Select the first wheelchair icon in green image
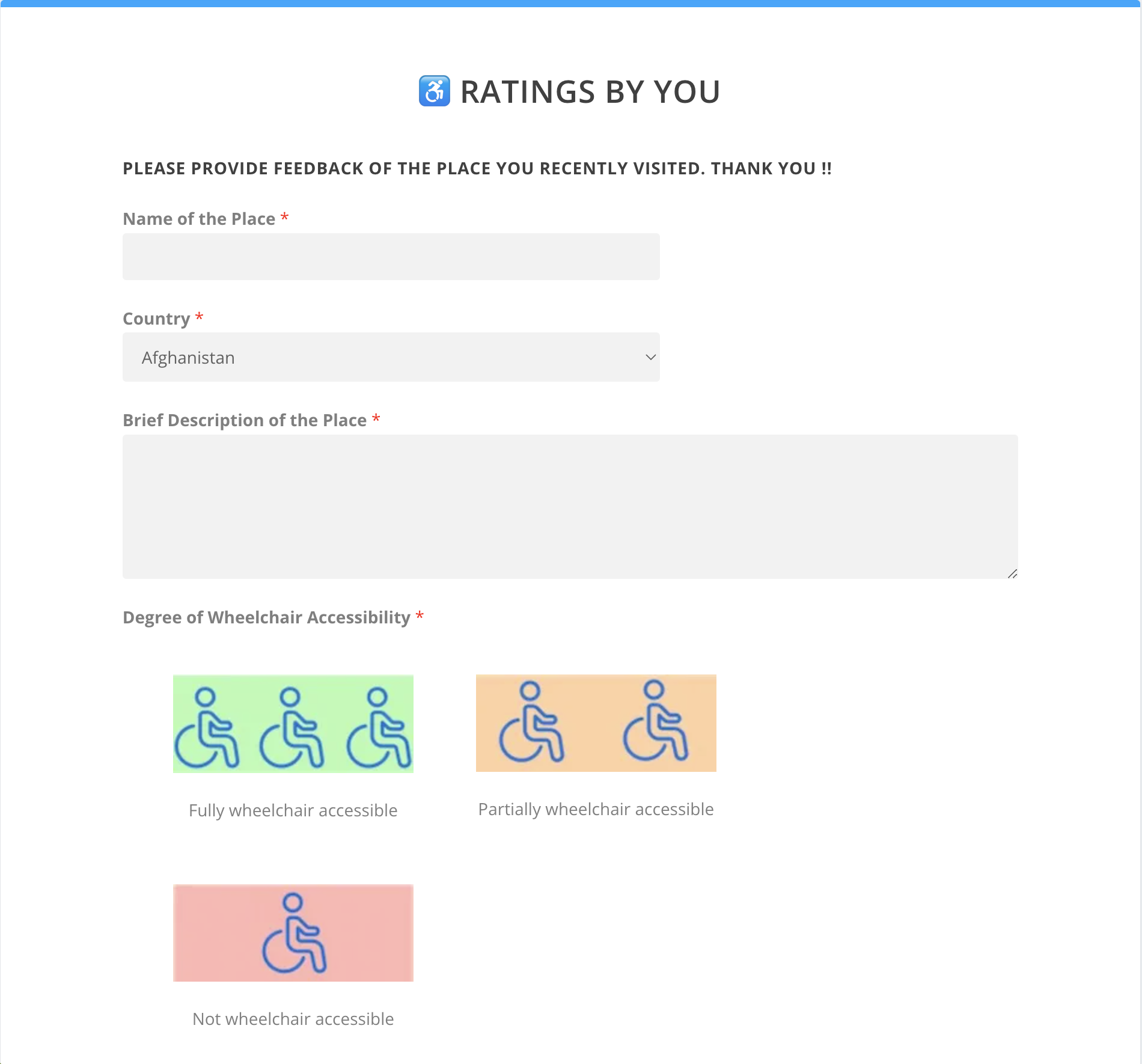1142x1064 pixels. click(x=207, y=728)
